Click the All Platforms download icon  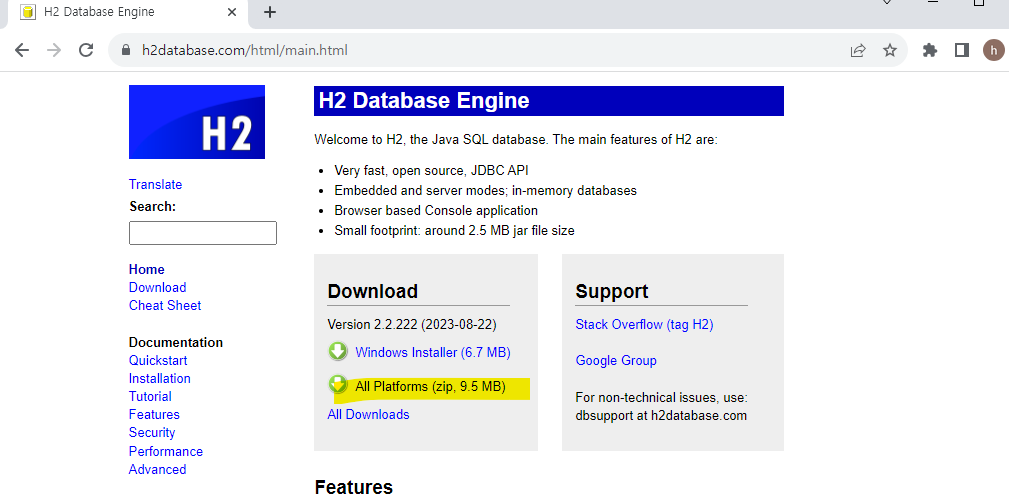338,385
